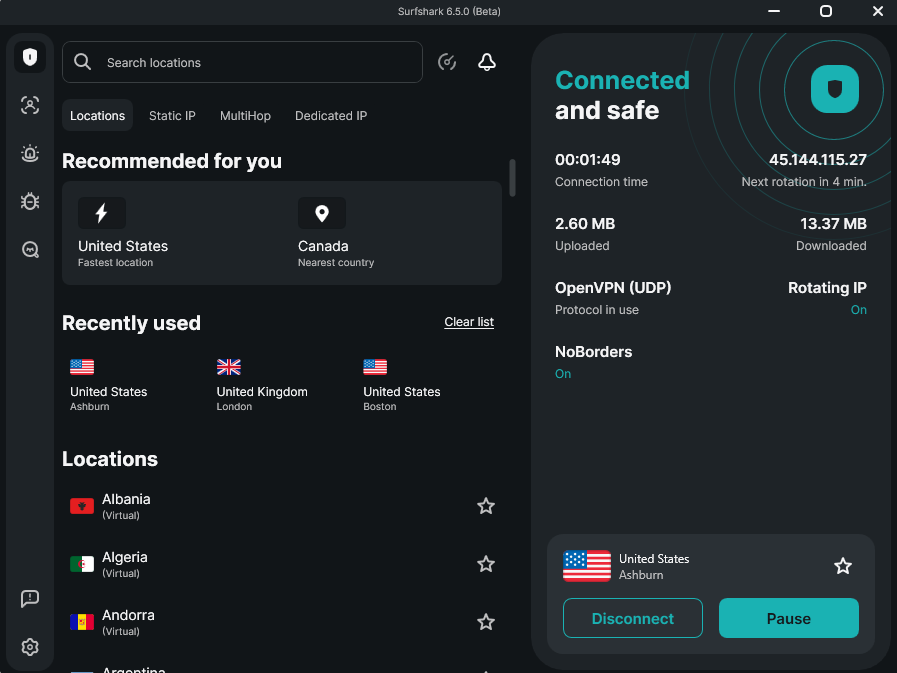Click the IP address 45.144.115.27
This screenshot has height=673, width=897.
(x=818, y=160)
